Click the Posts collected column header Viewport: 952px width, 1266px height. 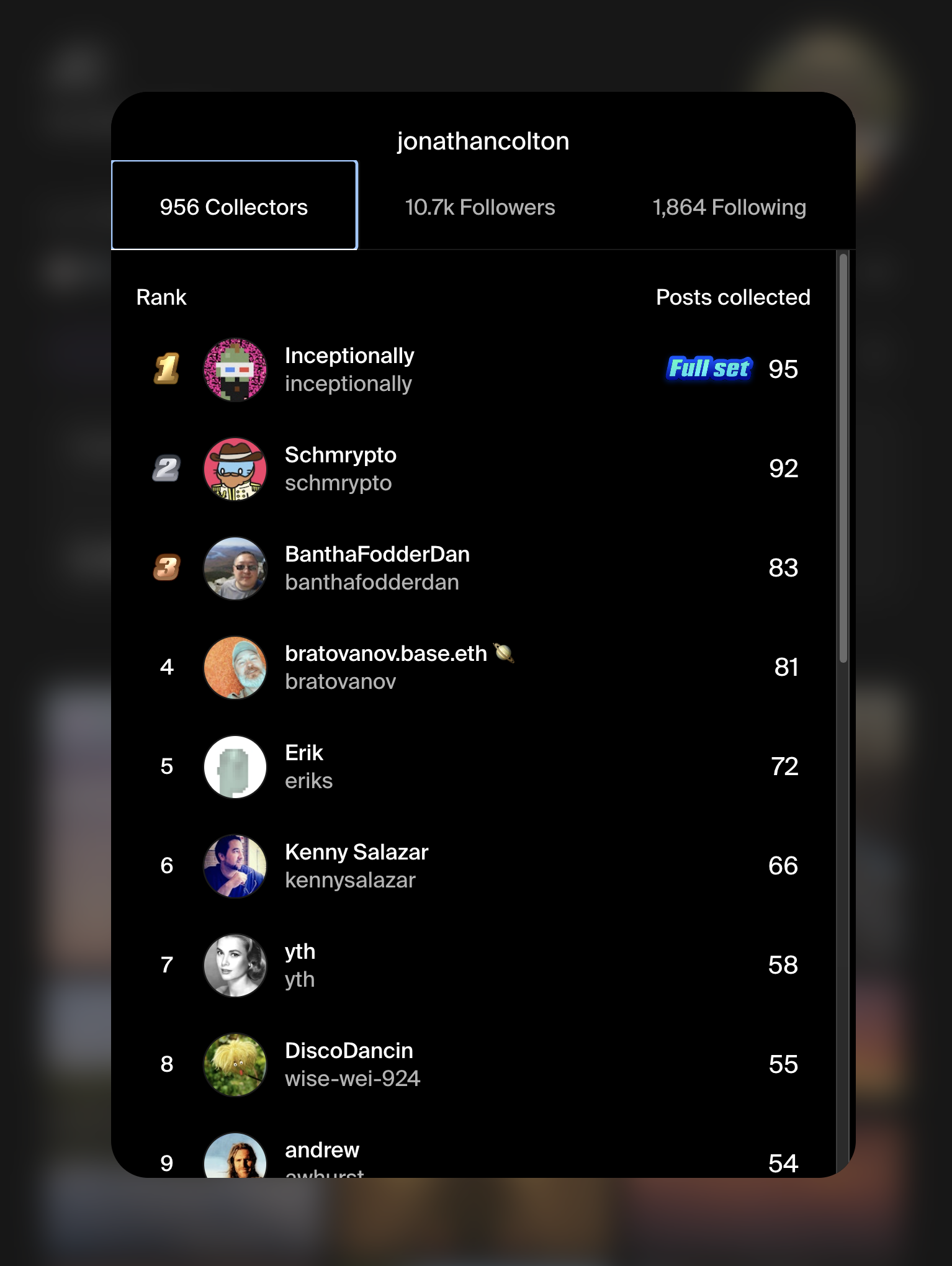(733, 297)
